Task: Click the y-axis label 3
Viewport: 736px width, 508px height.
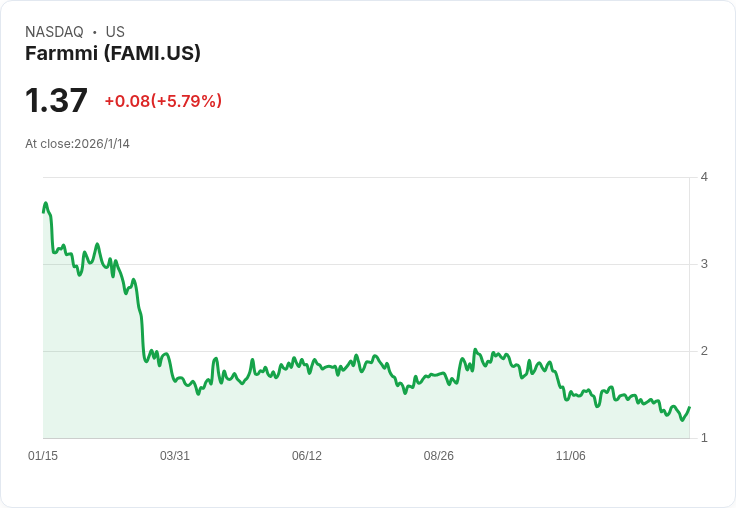Action: 704,264
